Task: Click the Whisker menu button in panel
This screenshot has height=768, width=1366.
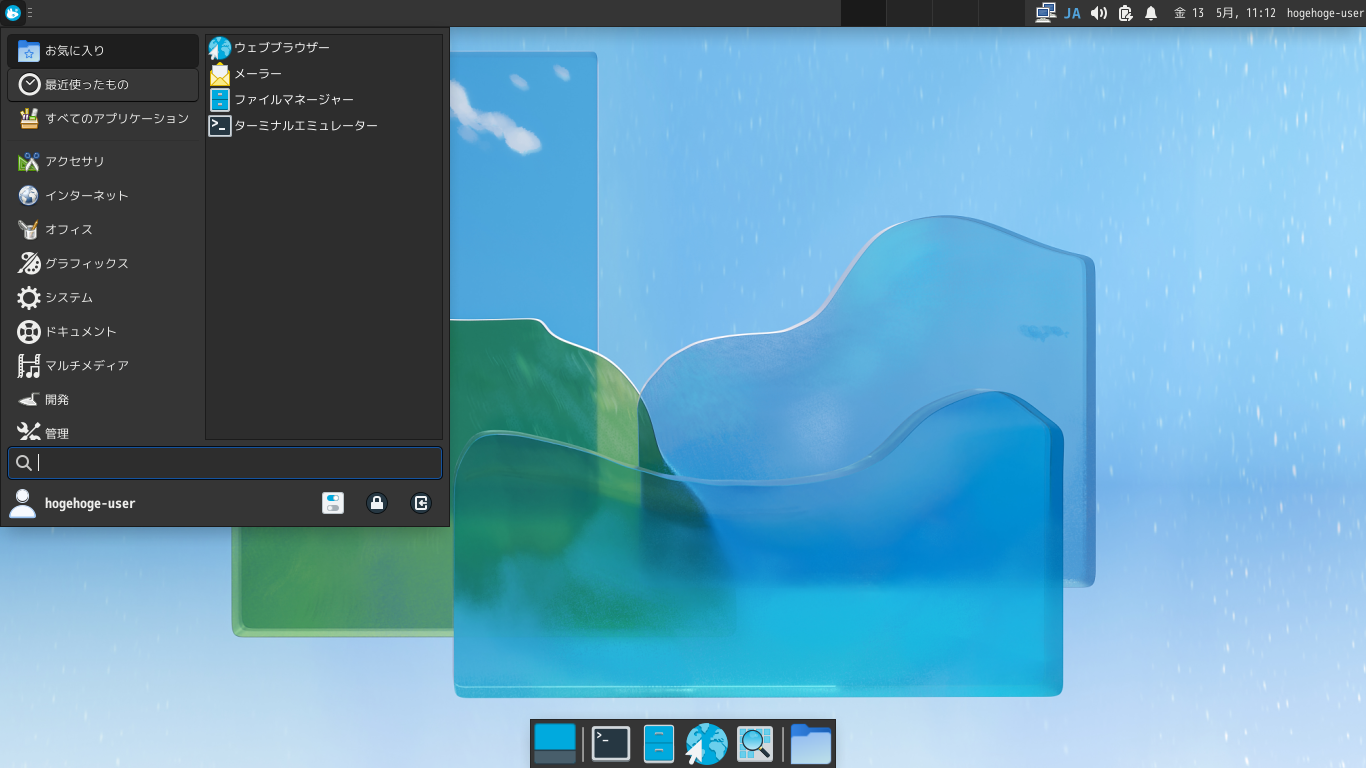Action: 13,13
